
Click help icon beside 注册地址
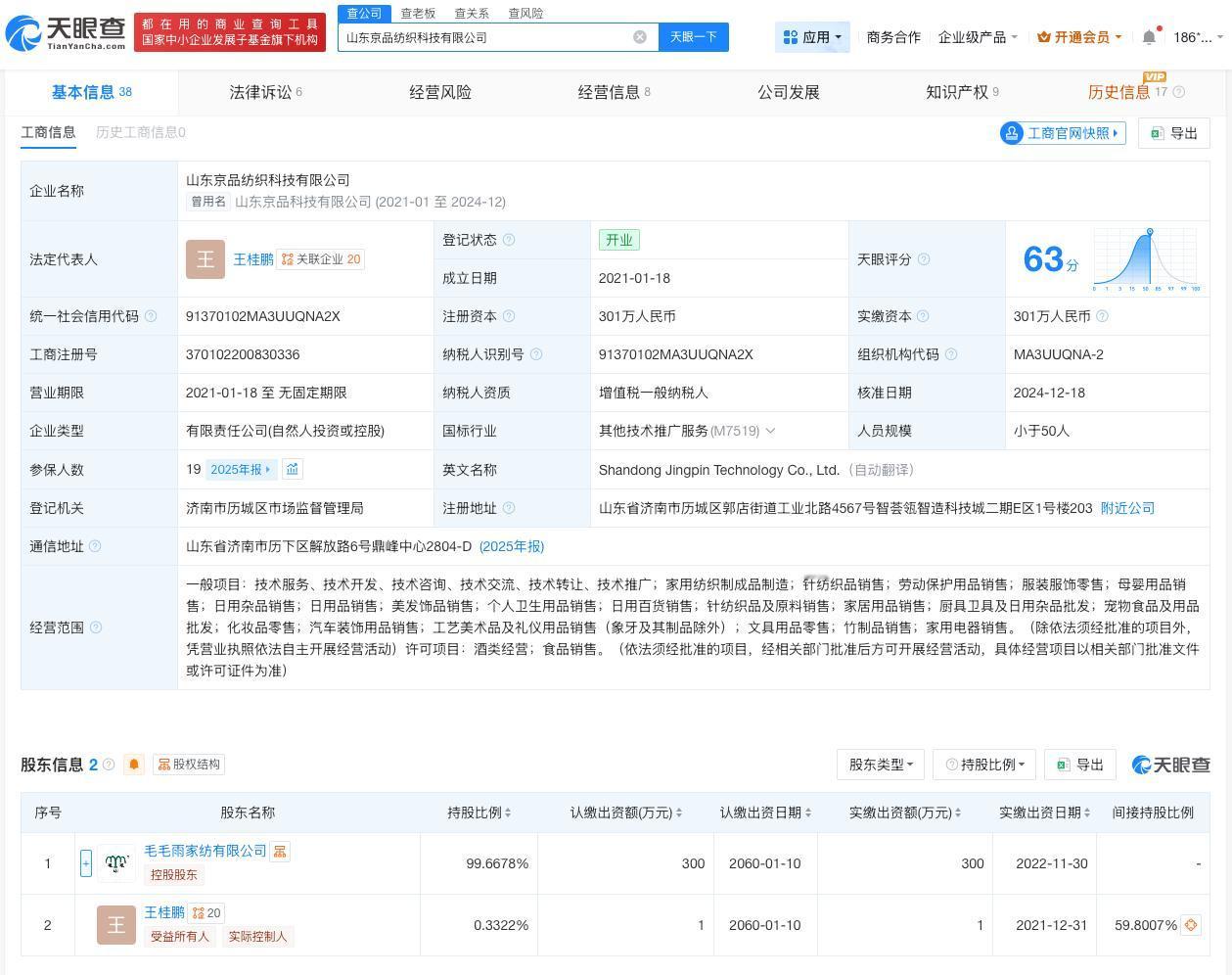(509, 508)
